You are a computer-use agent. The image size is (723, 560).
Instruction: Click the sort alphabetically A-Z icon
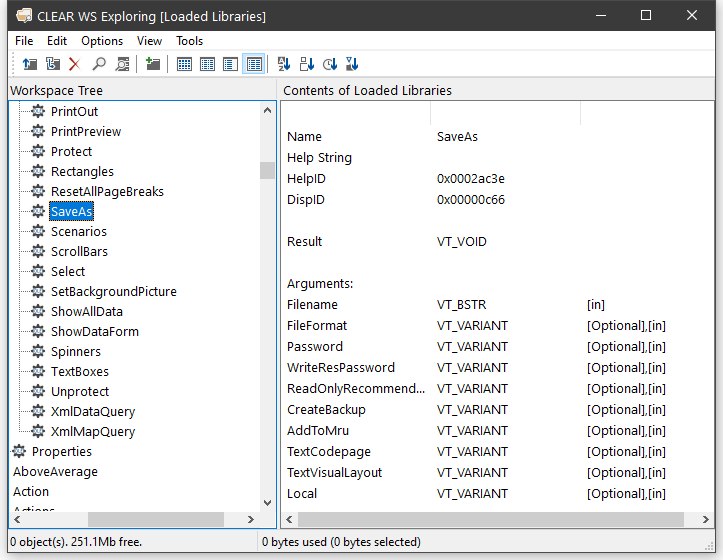click(283, 64)
